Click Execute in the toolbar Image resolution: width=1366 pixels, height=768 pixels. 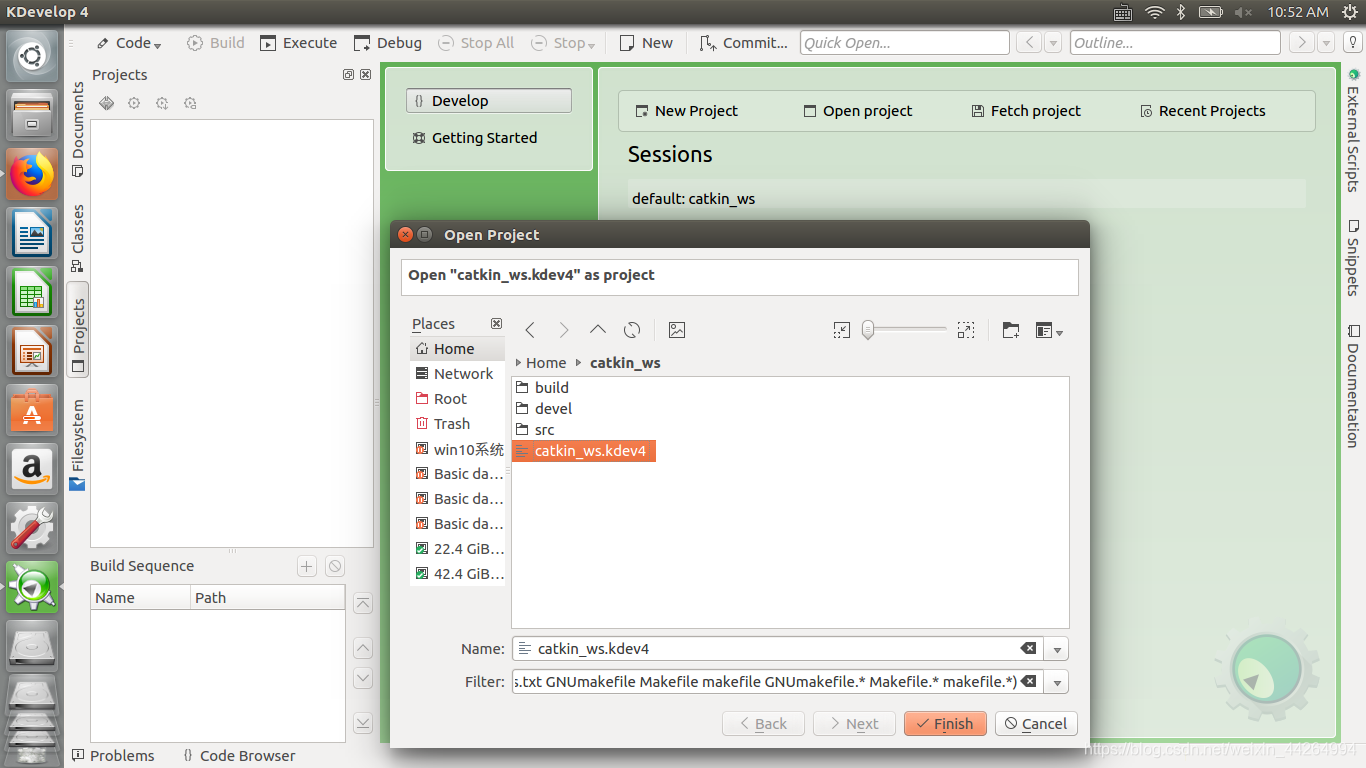(299, 43)
